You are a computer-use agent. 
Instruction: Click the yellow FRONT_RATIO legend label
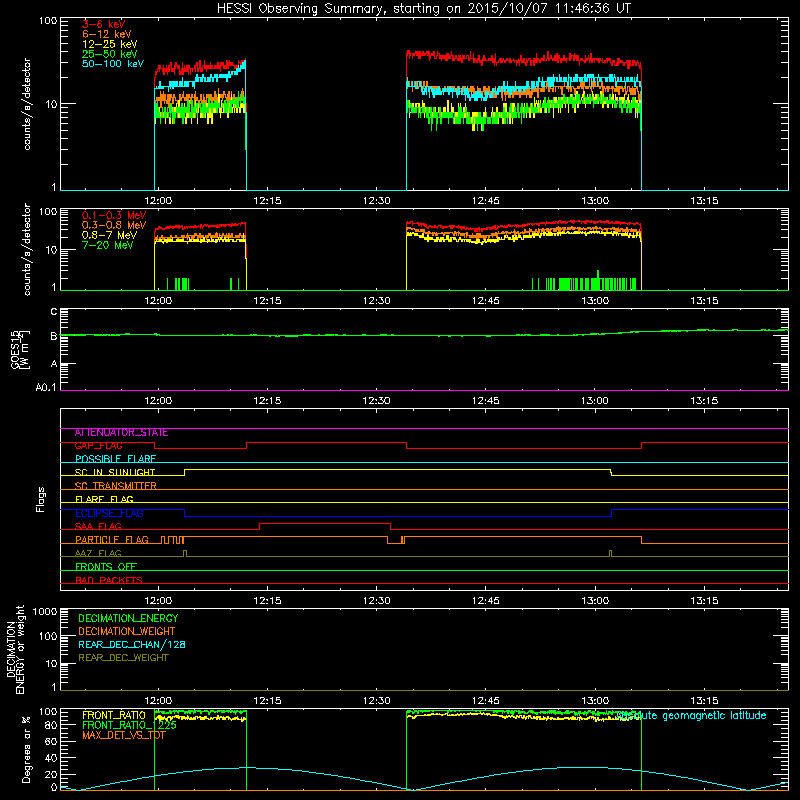pos(114,715)
